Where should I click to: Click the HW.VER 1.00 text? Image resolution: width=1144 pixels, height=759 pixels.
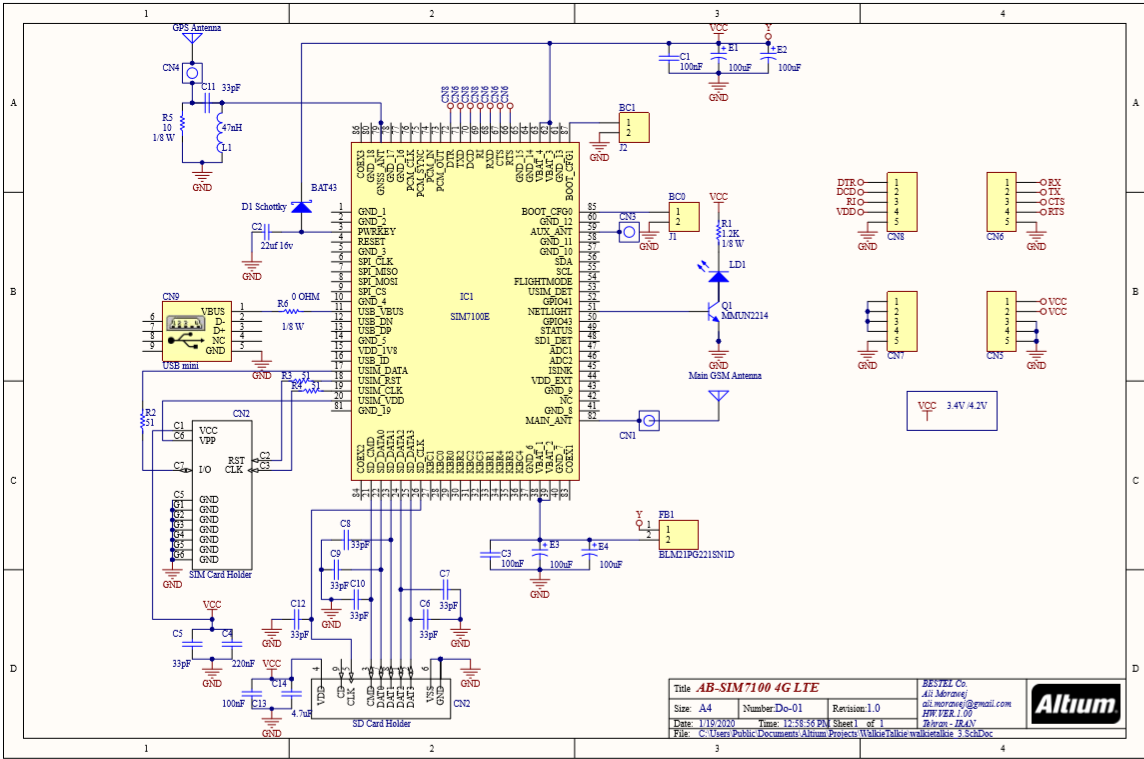(947, 714)
